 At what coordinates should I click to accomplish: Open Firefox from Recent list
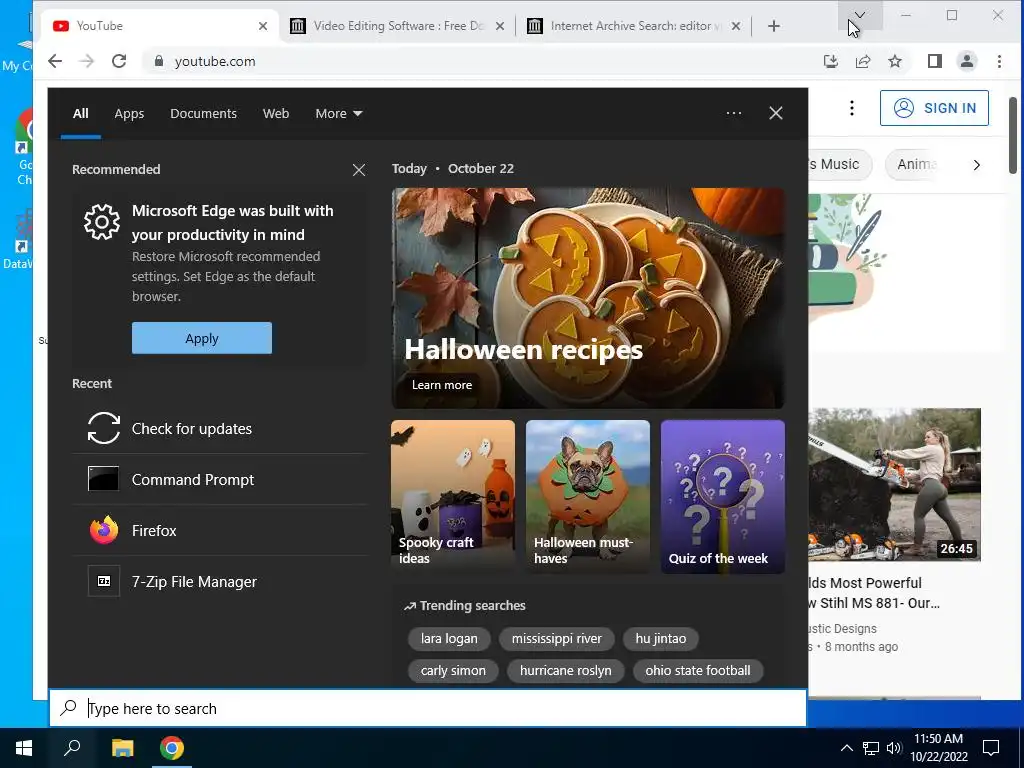click(x=220, y=530)
